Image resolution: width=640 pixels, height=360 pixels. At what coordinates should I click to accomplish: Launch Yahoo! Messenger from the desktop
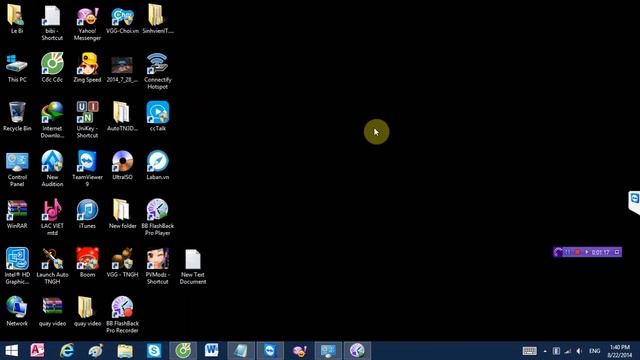click(87, 22)
